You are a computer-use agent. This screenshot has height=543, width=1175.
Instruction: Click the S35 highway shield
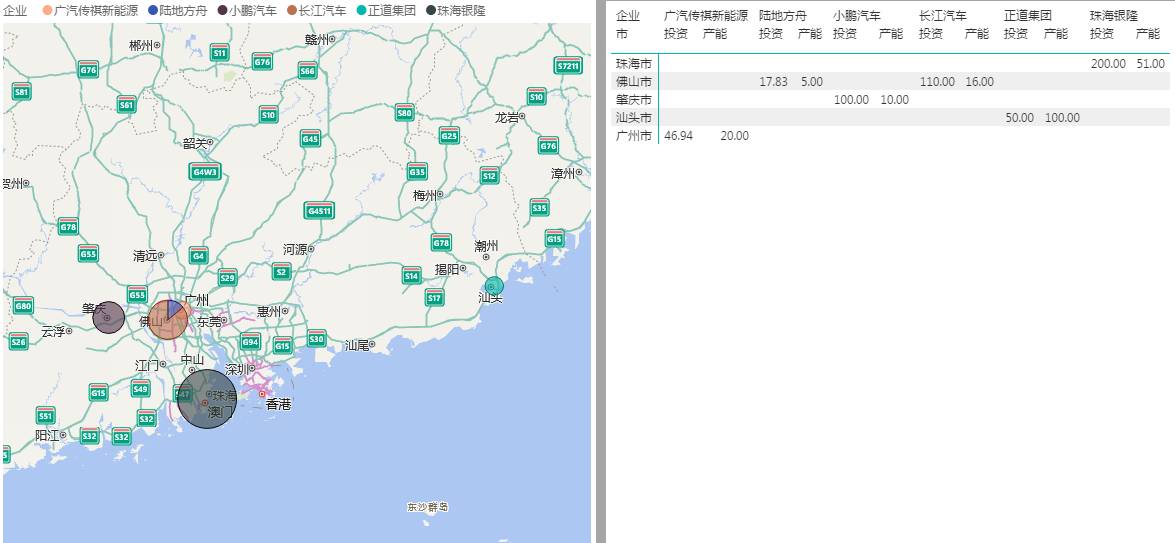pos(540,207)
